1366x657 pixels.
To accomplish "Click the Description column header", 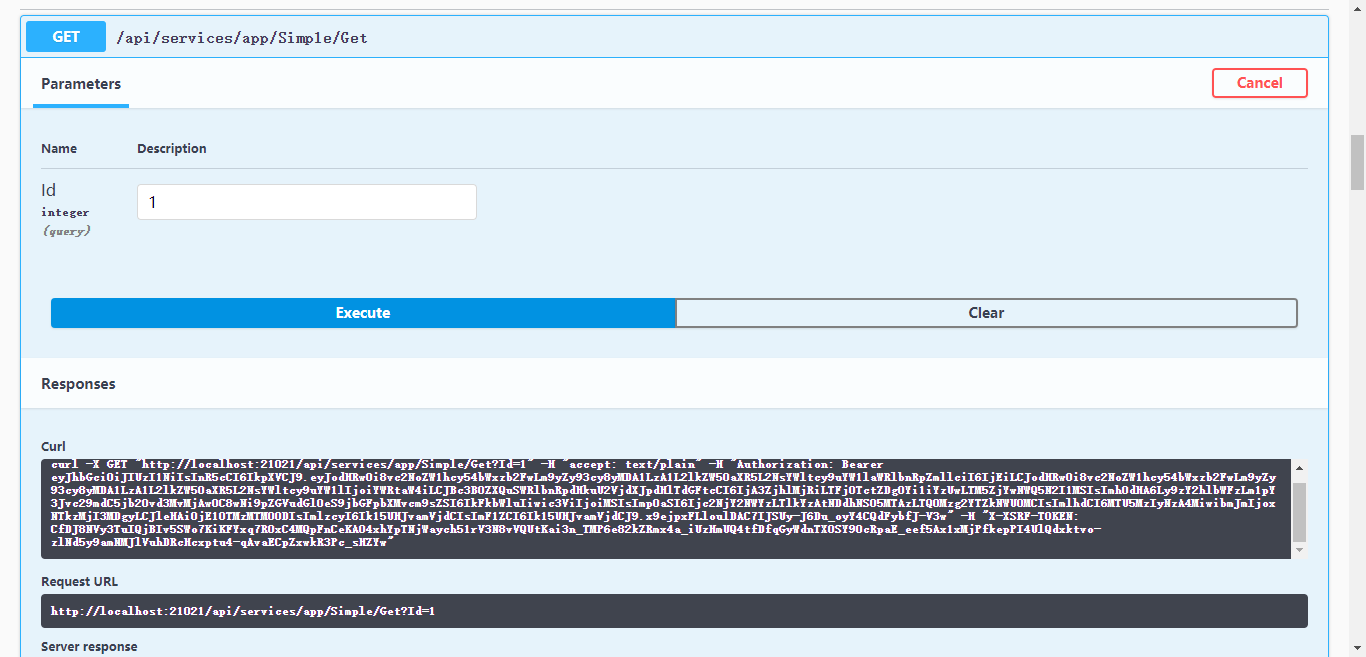I will pos(172,149).
